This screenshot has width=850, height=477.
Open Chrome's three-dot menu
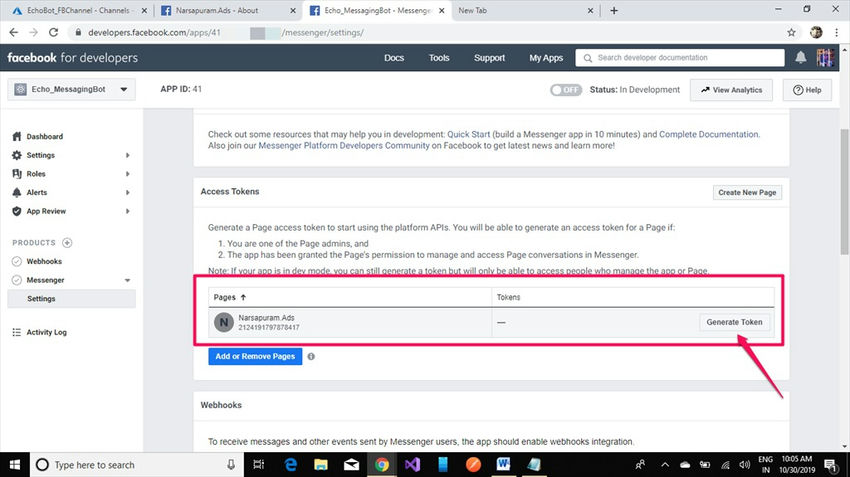click(837, 33)
